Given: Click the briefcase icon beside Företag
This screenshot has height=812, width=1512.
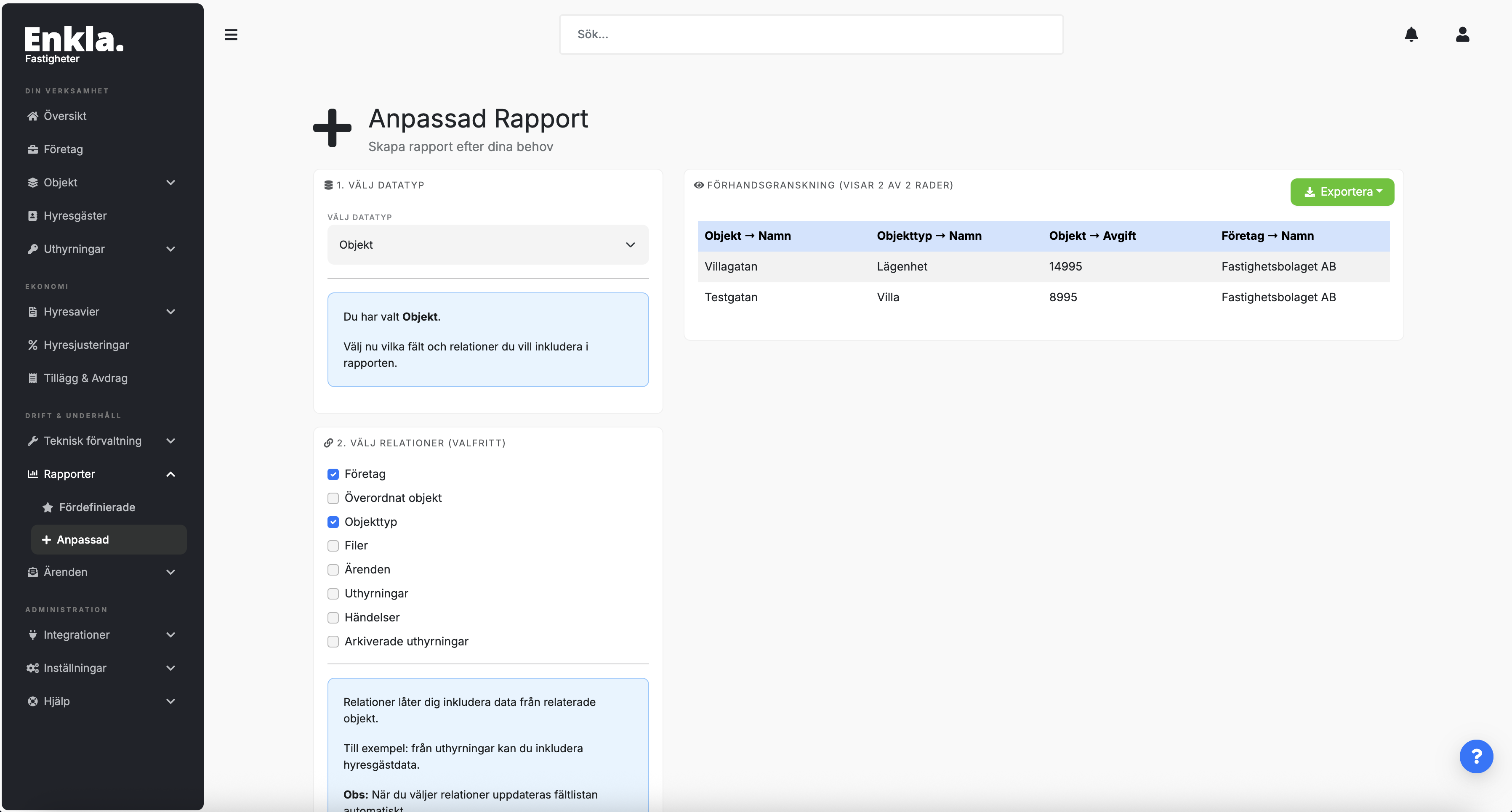Looking at the screenshot, I should coord(33,150).
